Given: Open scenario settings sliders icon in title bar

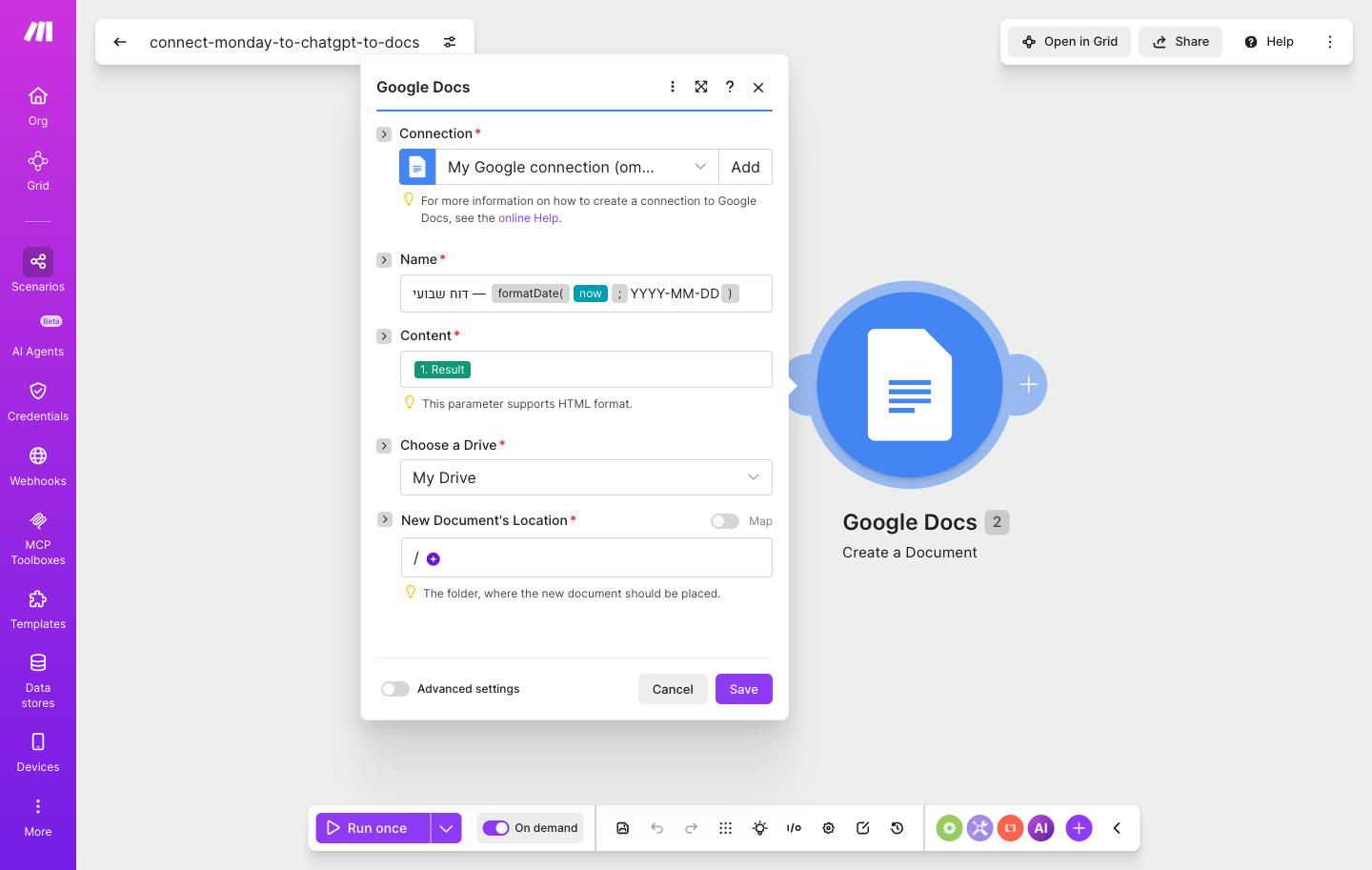Looking at the screenshot, I should [450, 42].
